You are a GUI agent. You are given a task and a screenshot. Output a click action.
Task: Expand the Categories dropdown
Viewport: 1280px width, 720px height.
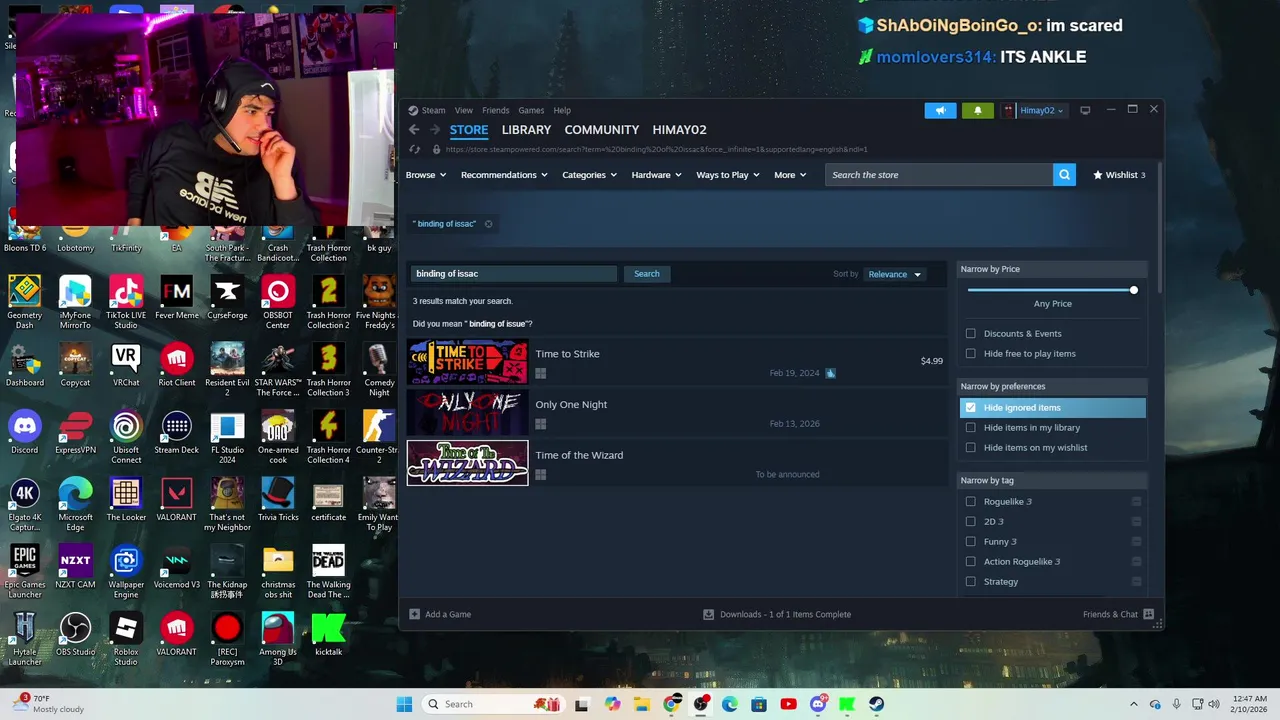[589, 175]
